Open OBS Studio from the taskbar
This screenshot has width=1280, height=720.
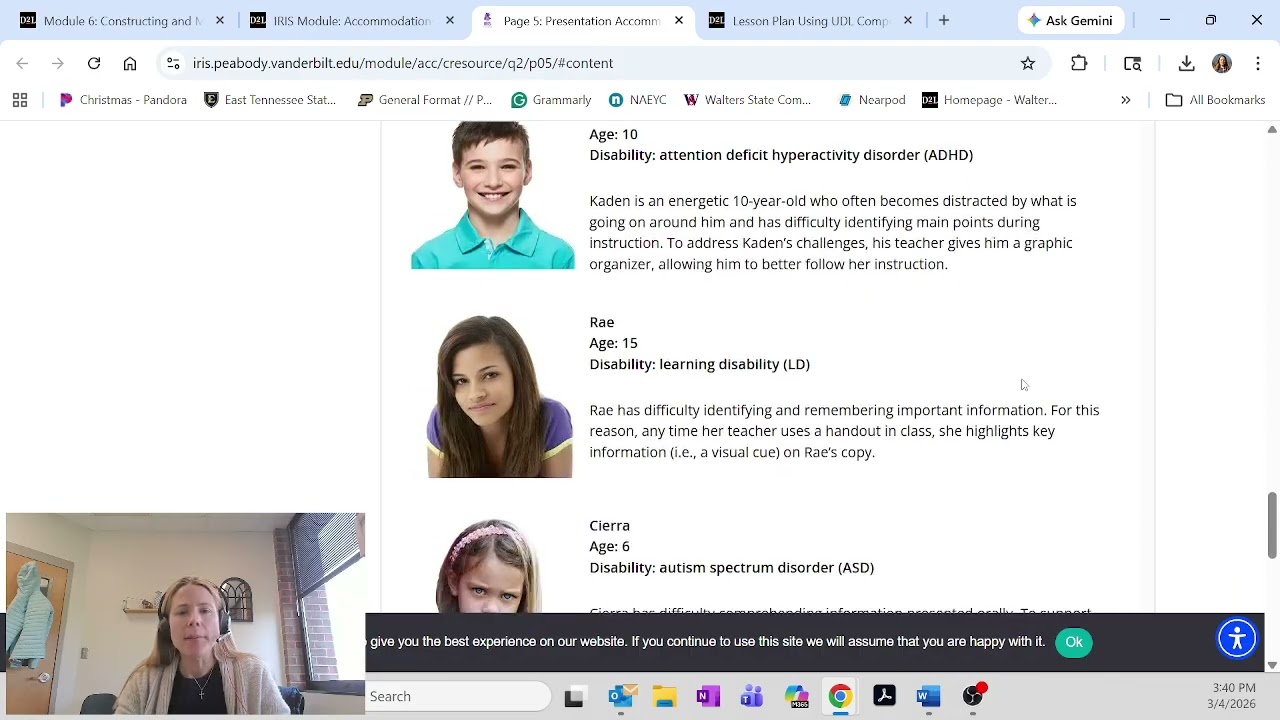coord(973,696)
